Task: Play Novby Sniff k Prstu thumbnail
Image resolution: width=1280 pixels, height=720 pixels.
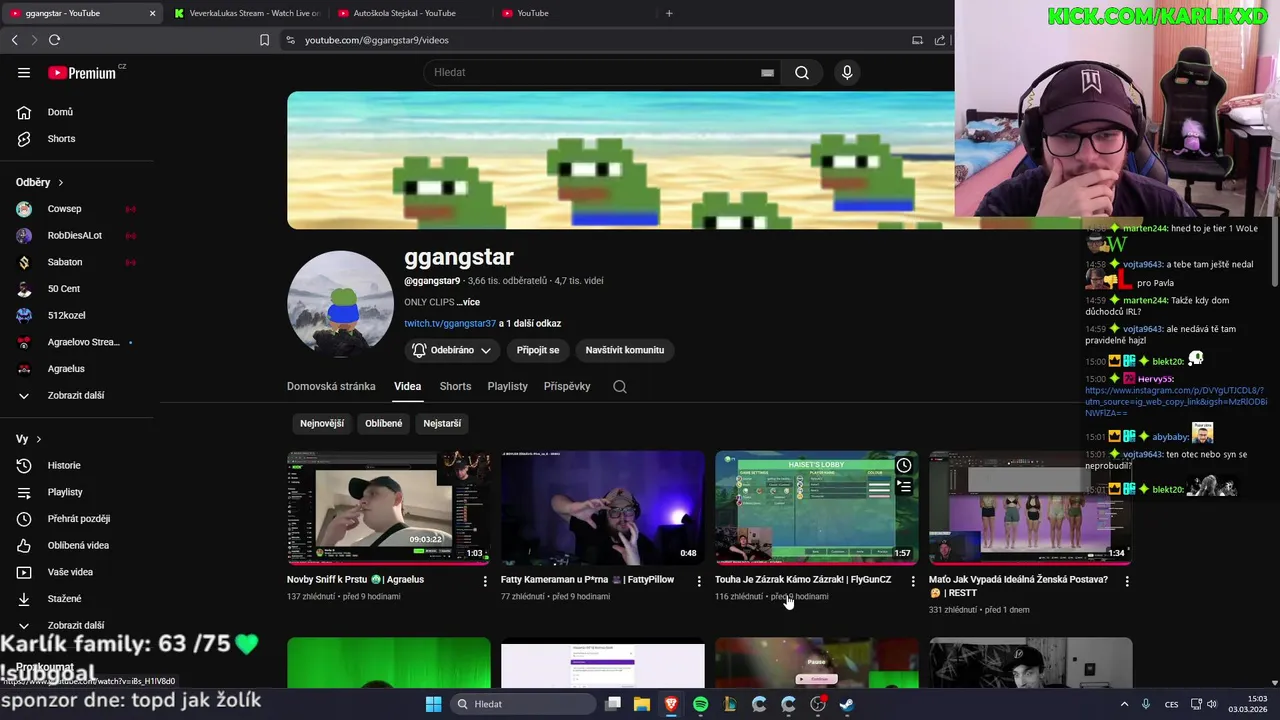Action: 388,508
